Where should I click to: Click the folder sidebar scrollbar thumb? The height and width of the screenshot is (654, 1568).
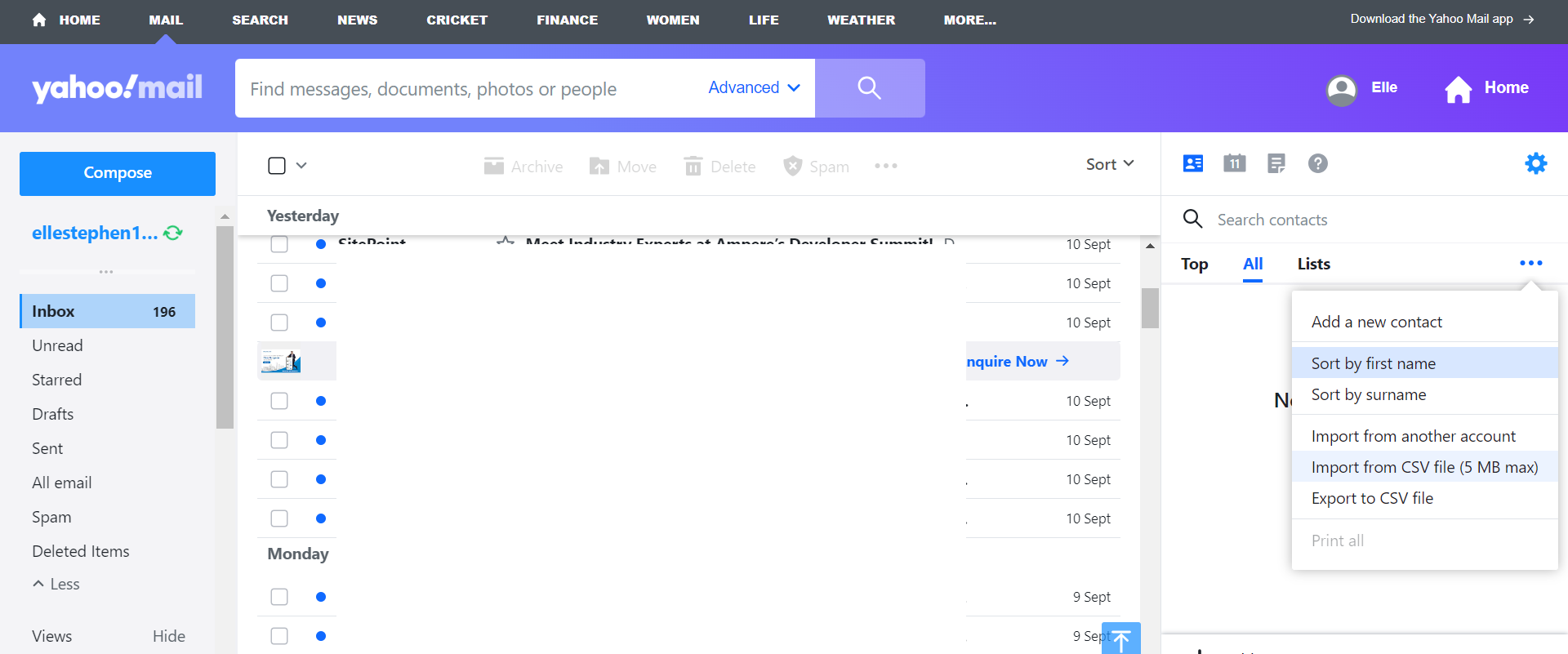(x=225, y=327)
